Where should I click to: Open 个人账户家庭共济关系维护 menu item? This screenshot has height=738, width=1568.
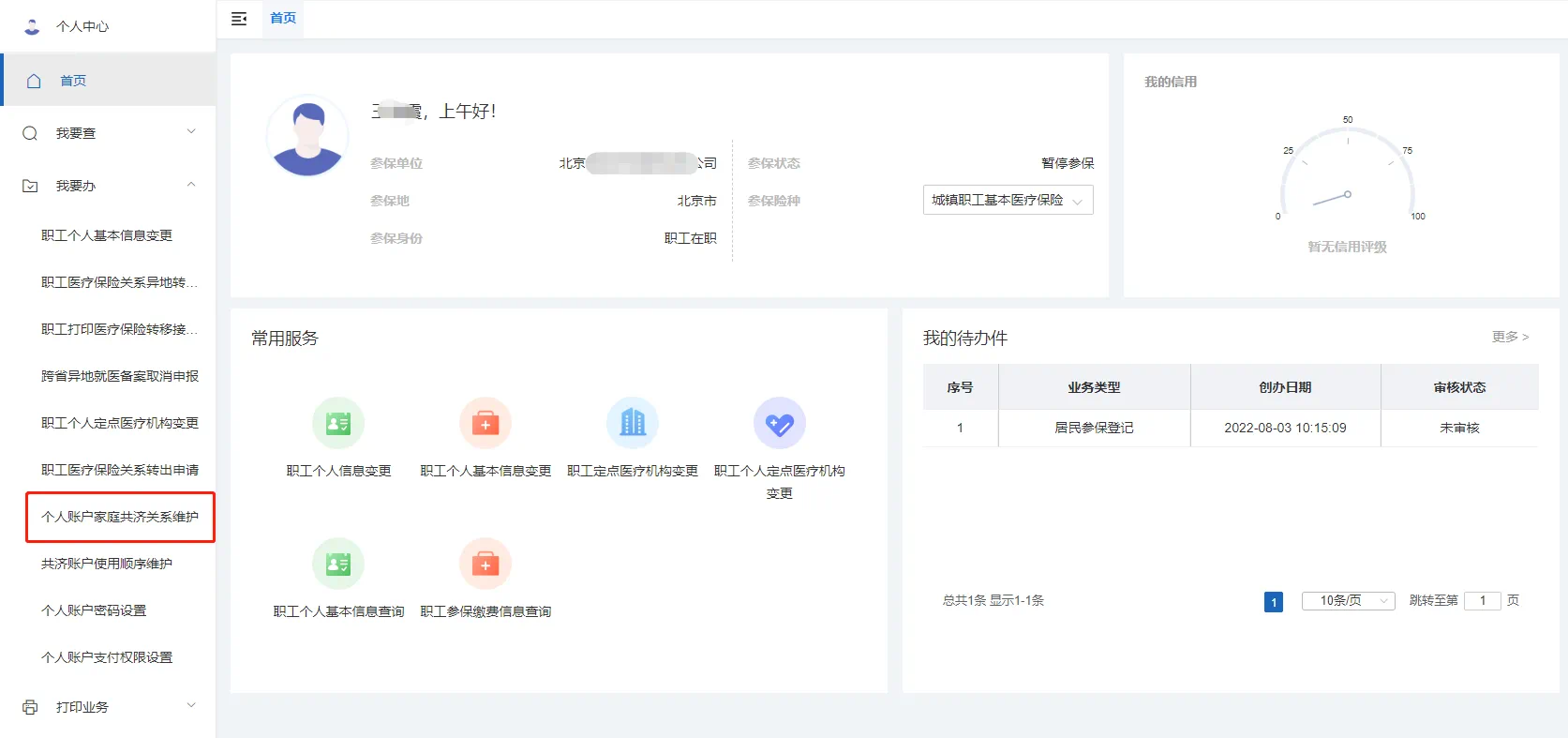coord(120,517)
